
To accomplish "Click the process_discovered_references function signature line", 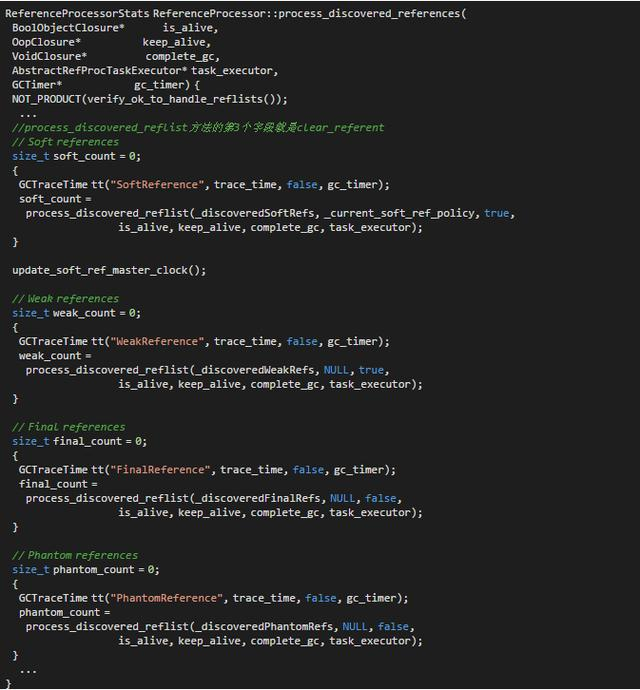I will pyautogui.click(x=235, y=14).
